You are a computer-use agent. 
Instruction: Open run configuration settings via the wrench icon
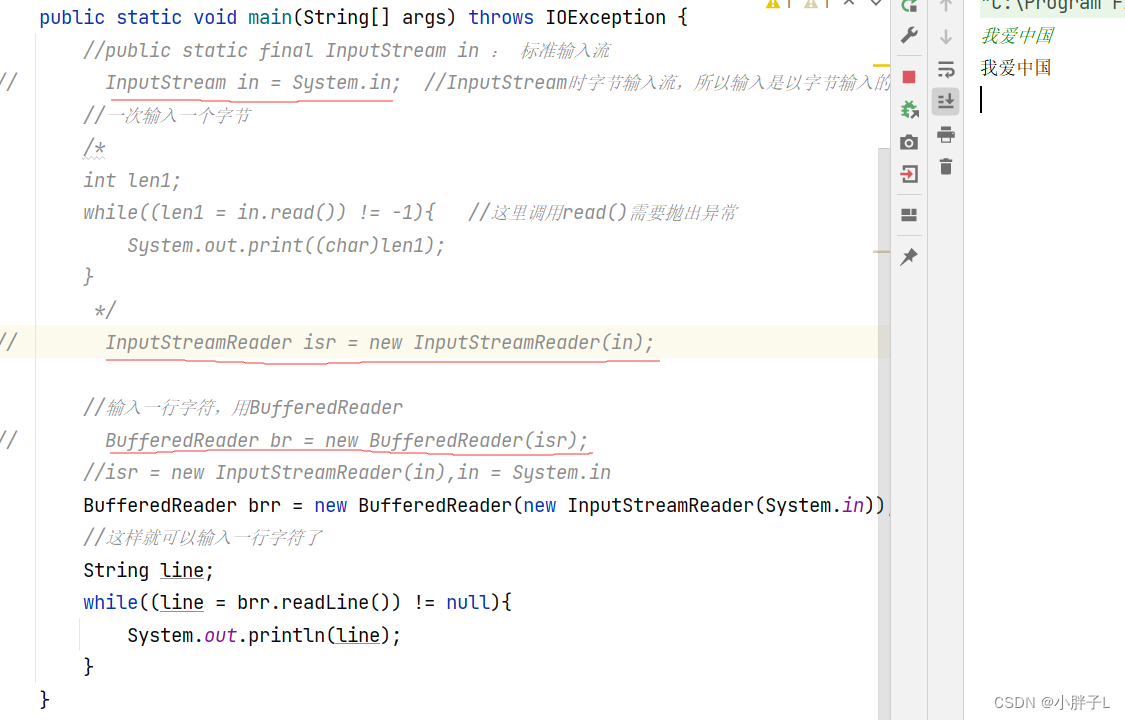click(x=909, y=35)
